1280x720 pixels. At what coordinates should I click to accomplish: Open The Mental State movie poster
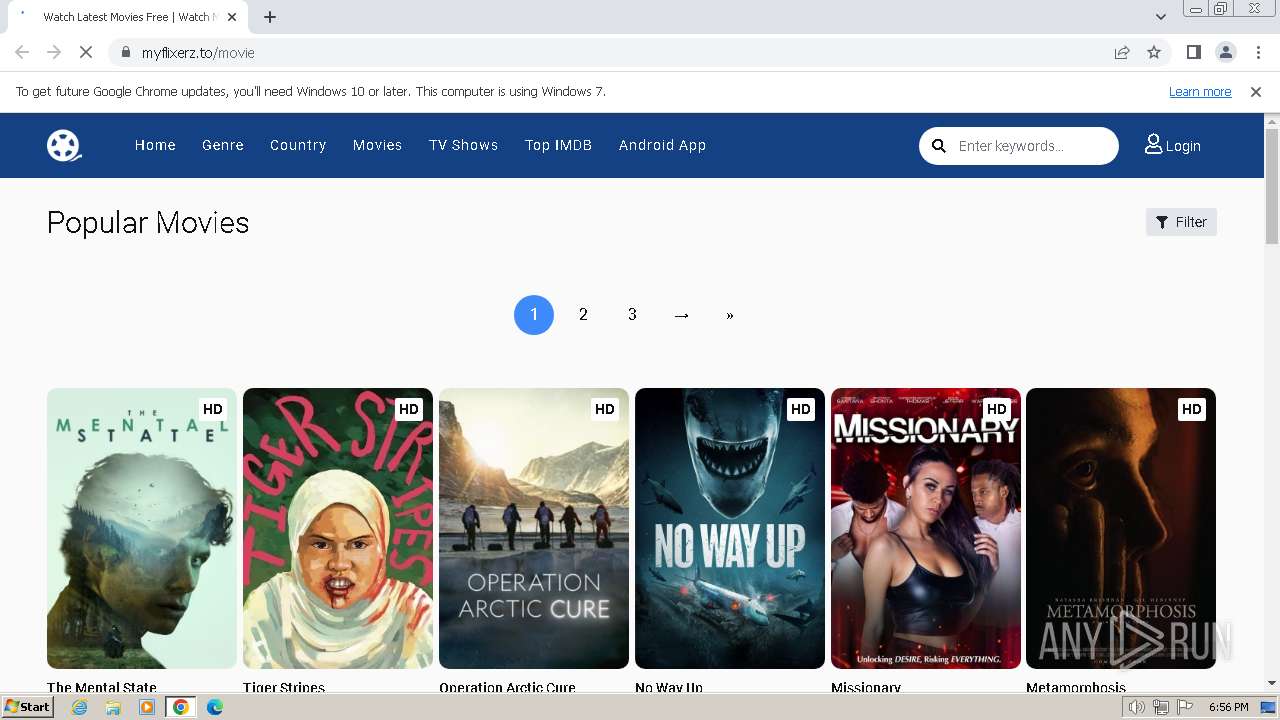click(x=142, y=528)
